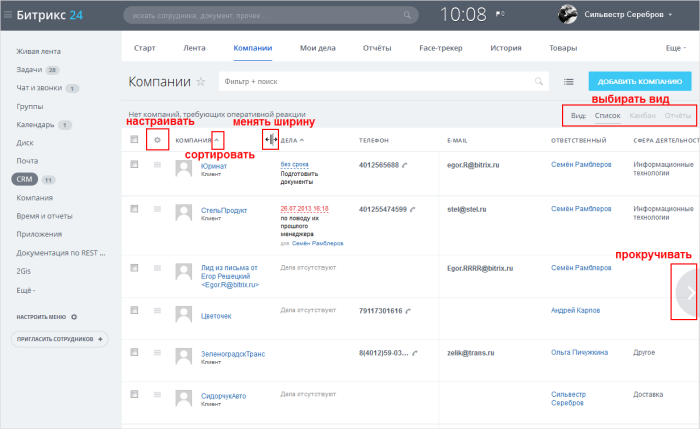Switch to the Отчёты tab
The width and height of the screenshot is (700, 429).
(x=377, y=48)
